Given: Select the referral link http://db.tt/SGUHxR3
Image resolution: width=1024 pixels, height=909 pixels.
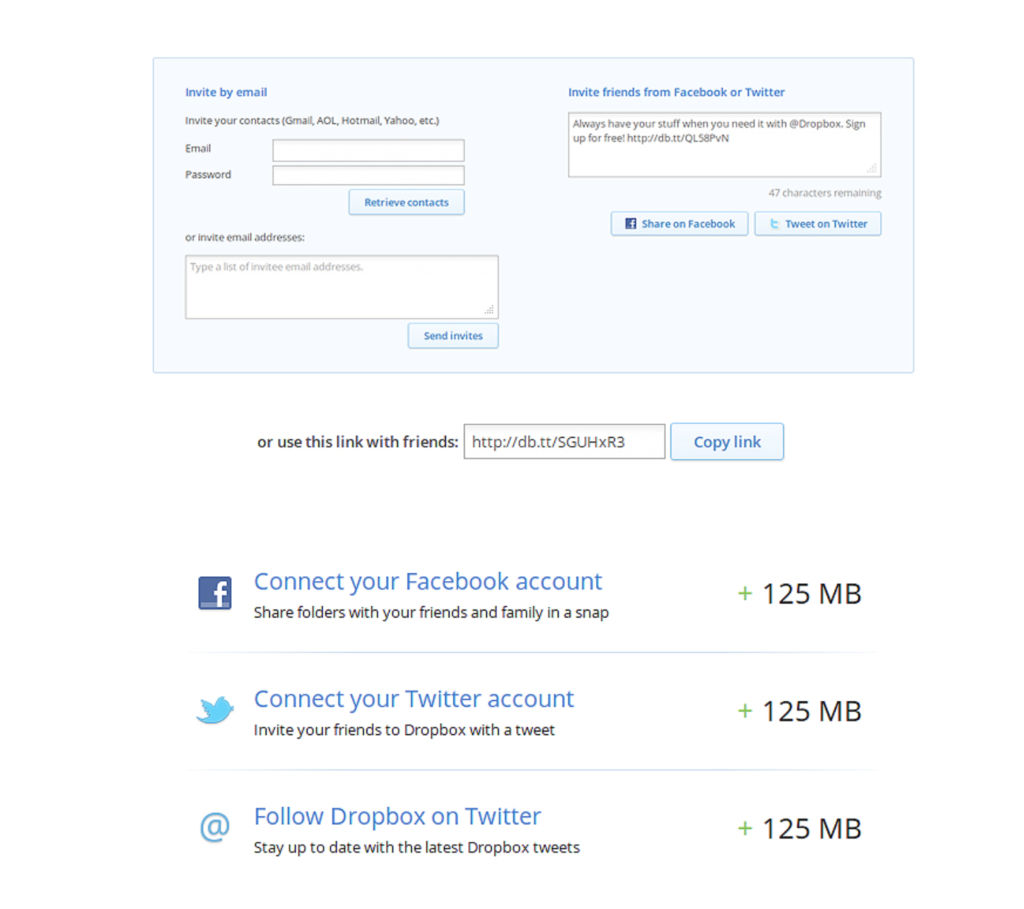Looking at the screenshot, I should click(564, 441).
